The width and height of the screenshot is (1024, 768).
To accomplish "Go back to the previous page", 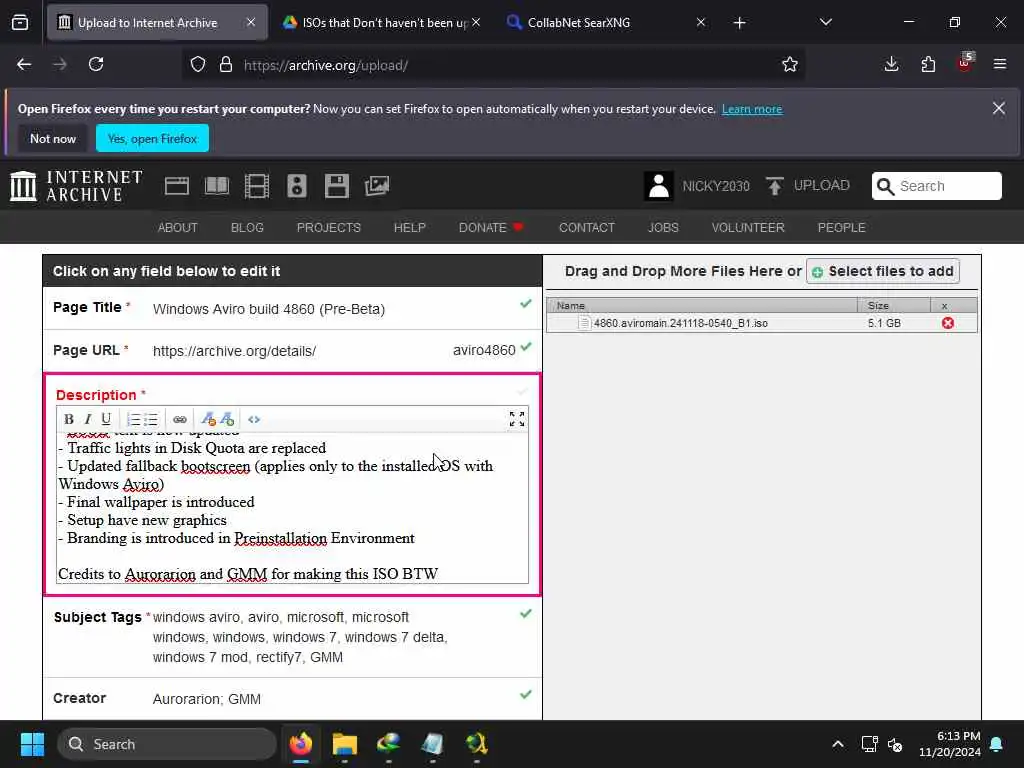I will [24, 64].
